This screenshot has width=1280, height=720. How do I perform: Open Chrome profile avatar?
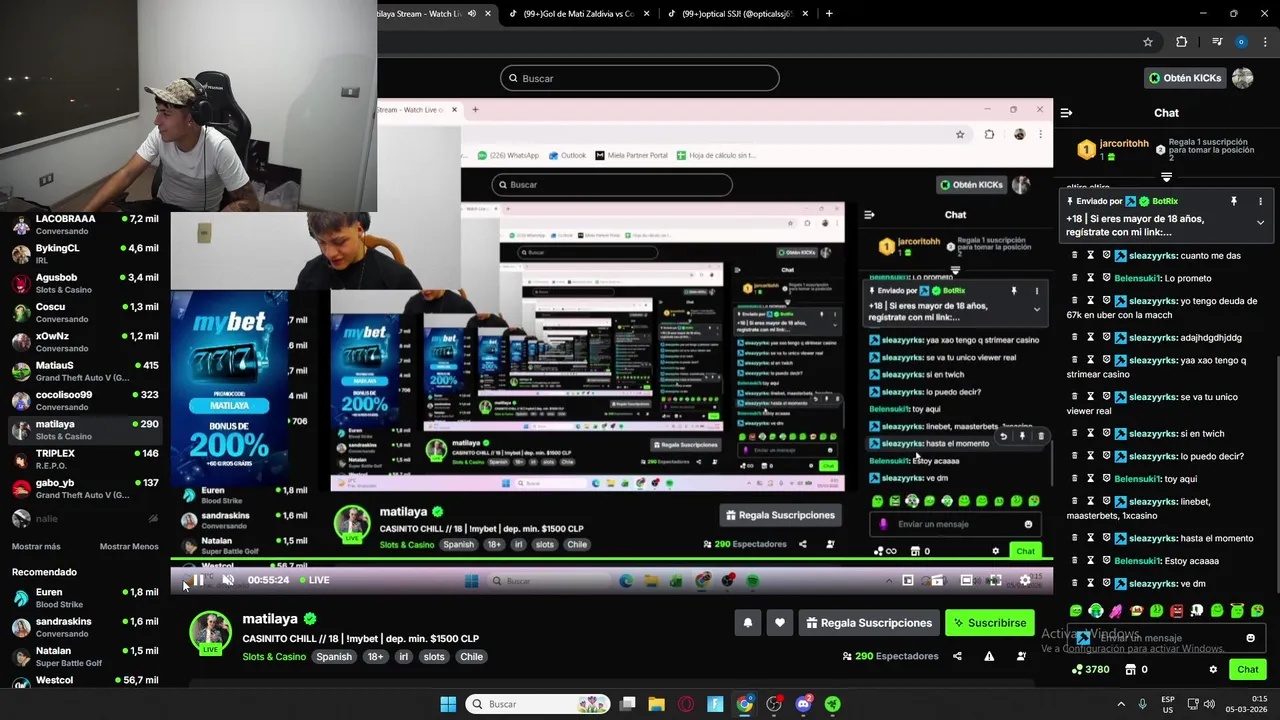pyautogui.click(x=1241, y=42)
